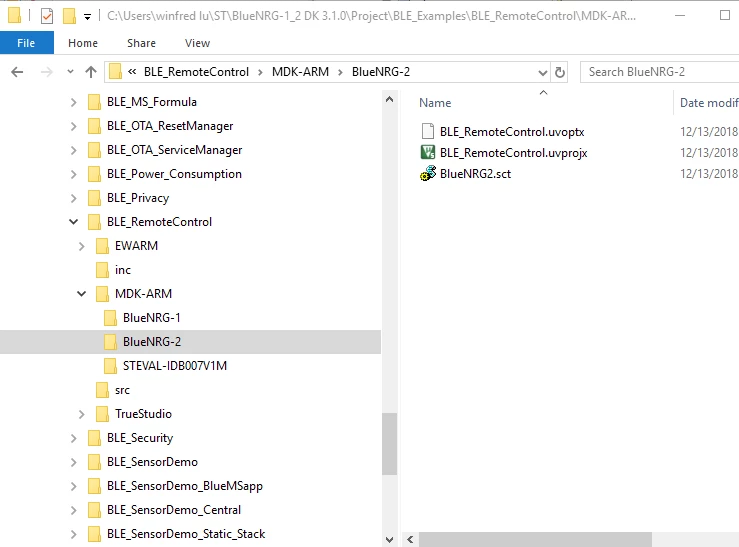This screenshot has width=739, height=547.
Task: Select the BlueNRG2.sct file gear icon
Action: click(427, 173)
